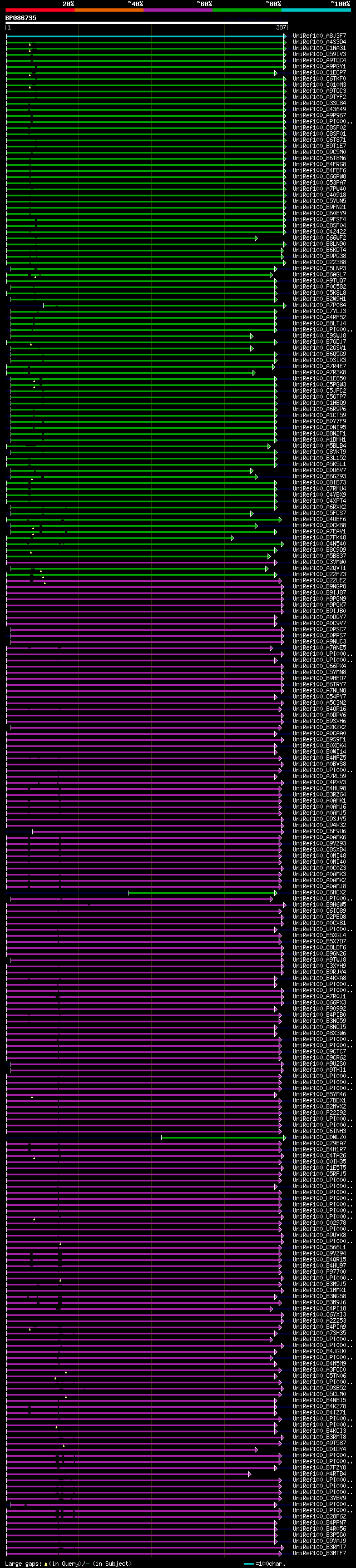The image size is (356, 1568).
Task: Select the UniRef100_A5BLB4 label
Action: [319, 446]
